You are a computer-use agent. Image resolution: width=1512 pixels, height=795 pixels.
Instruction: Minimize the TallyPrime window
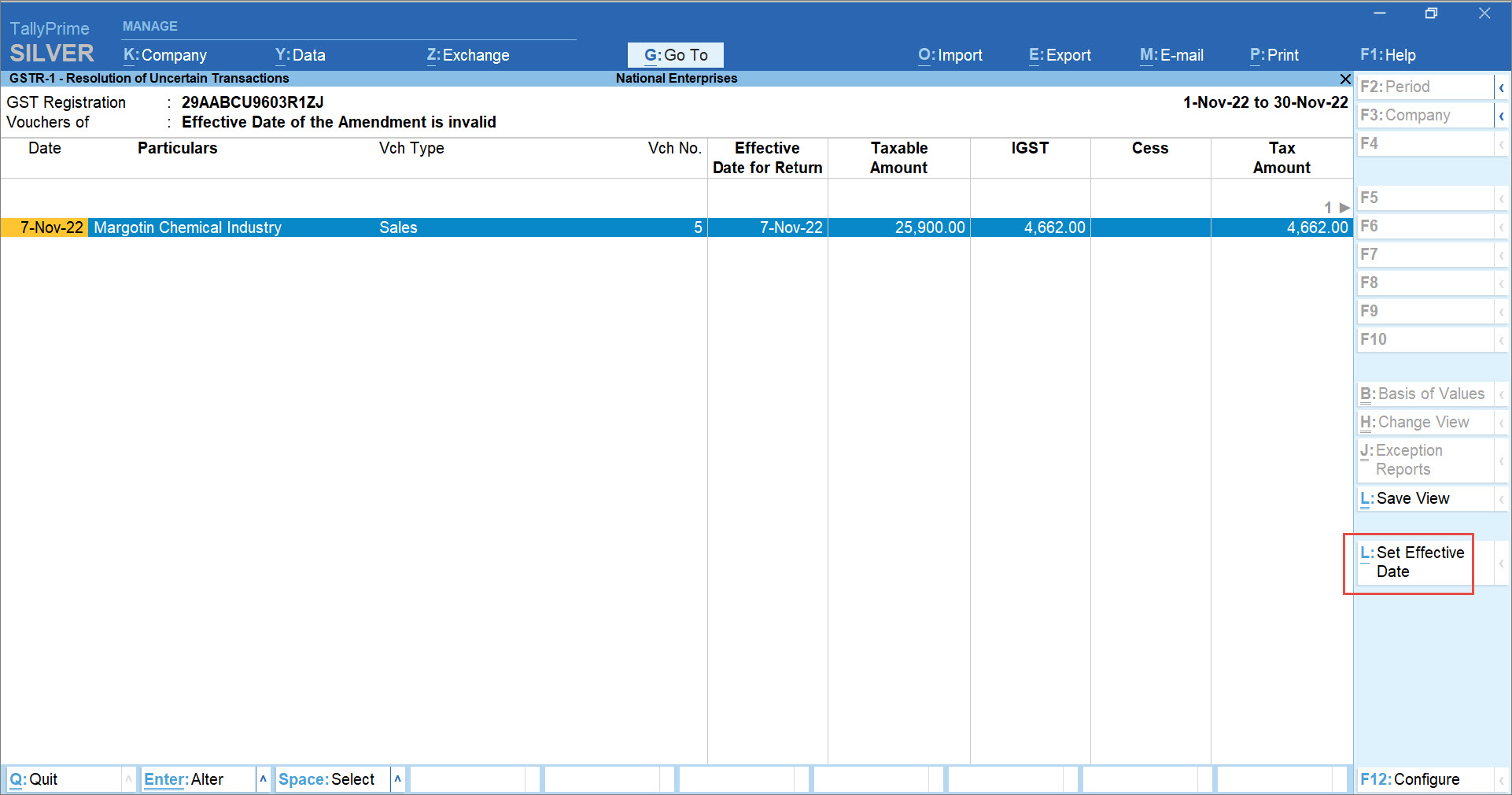click(x=1379, y=13)
